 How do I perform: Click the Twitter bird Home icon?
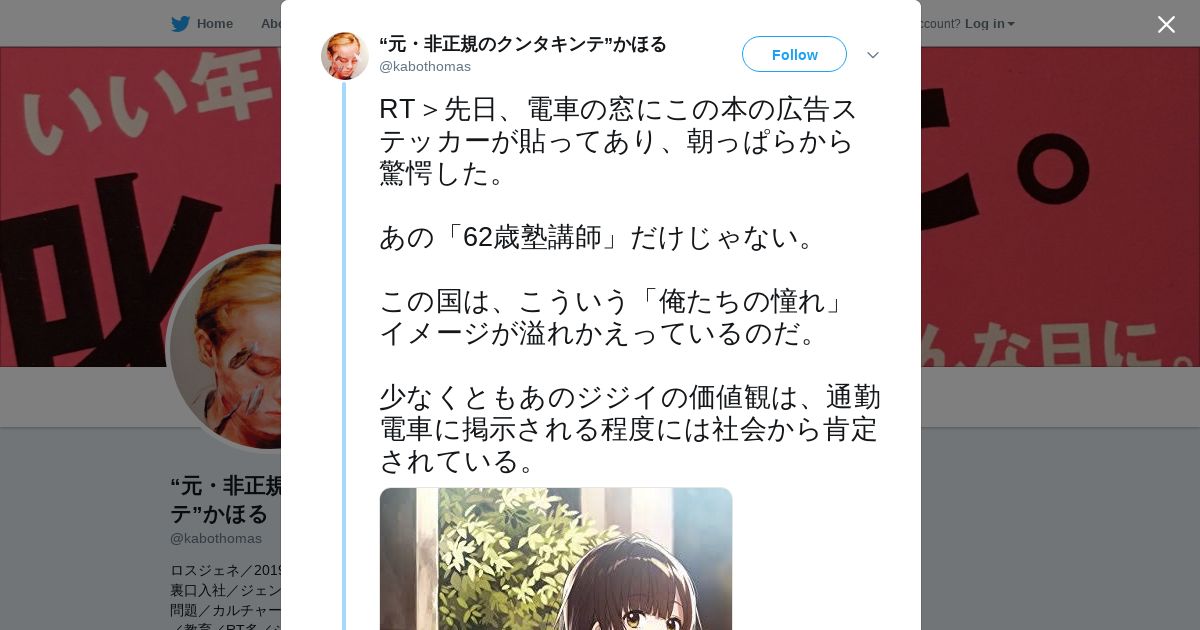tap(180, 24)
